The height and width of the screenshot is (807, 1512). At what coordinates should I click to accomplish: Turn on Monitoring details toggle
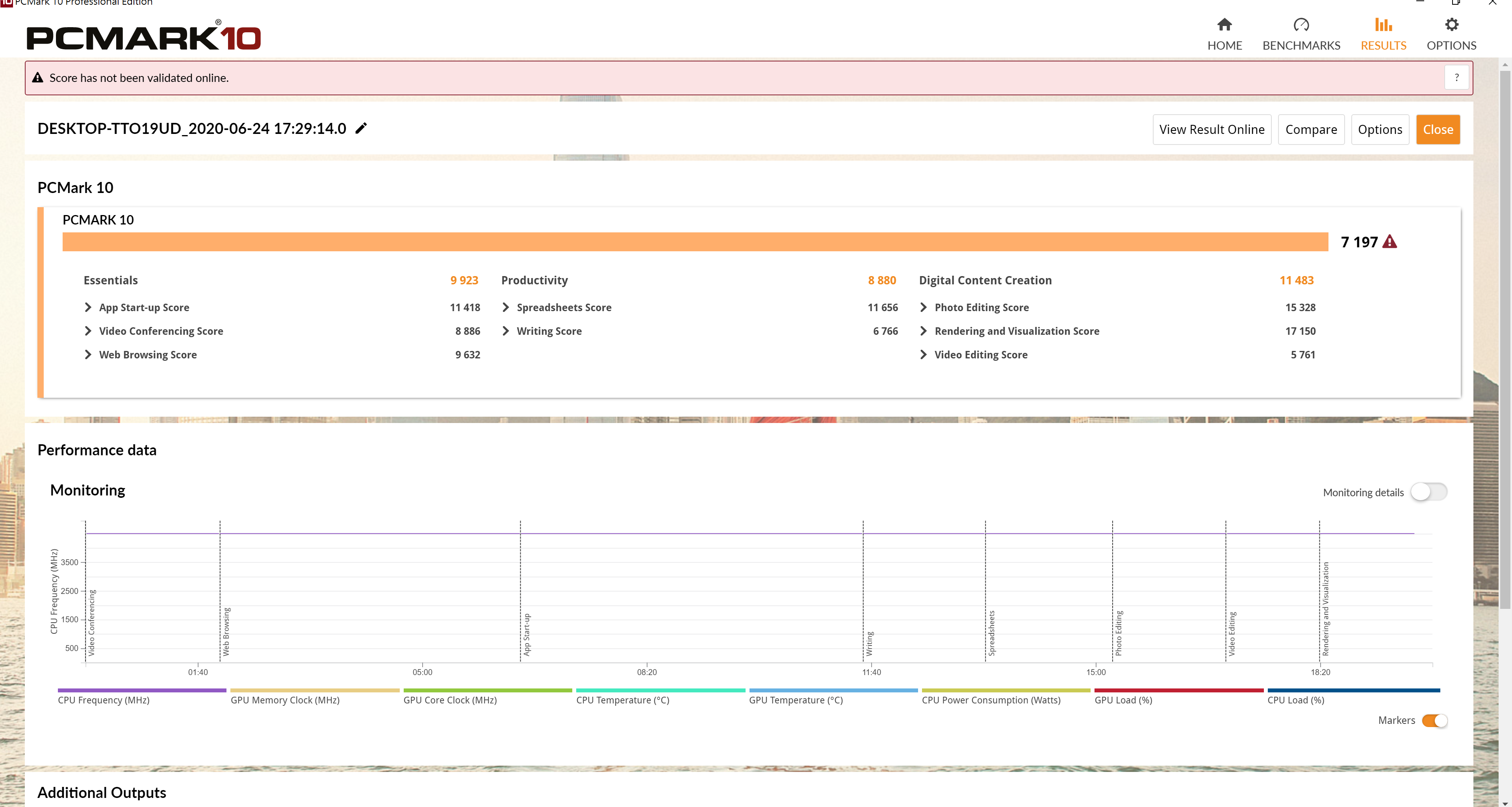[x=1429, y=492]
